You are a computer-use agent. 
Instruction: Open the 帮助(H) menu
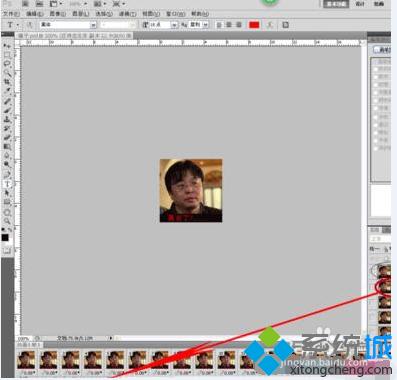[x=200, y=14]
